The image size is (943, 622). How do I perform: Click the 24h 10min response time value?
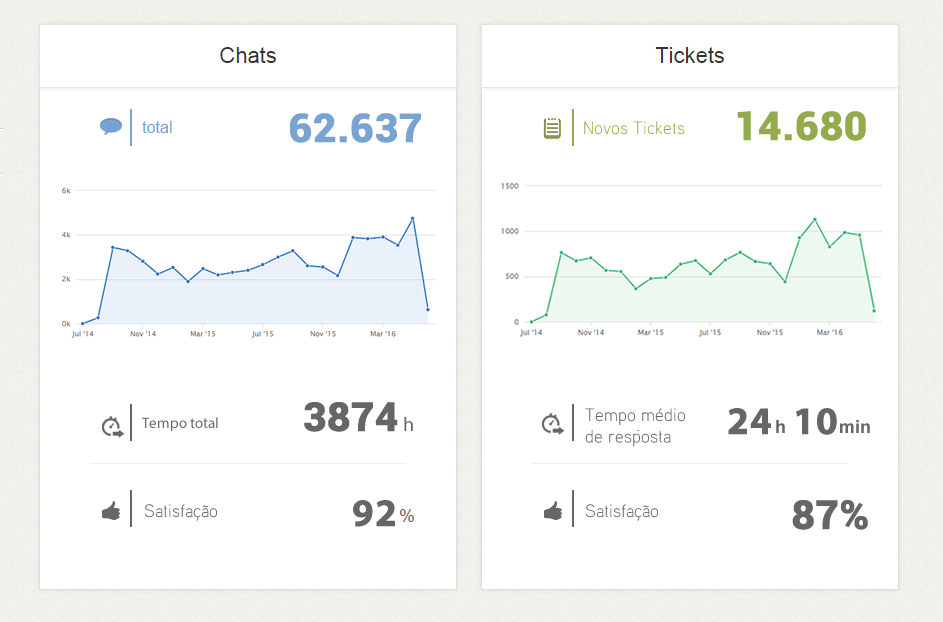tap(798, 422)
